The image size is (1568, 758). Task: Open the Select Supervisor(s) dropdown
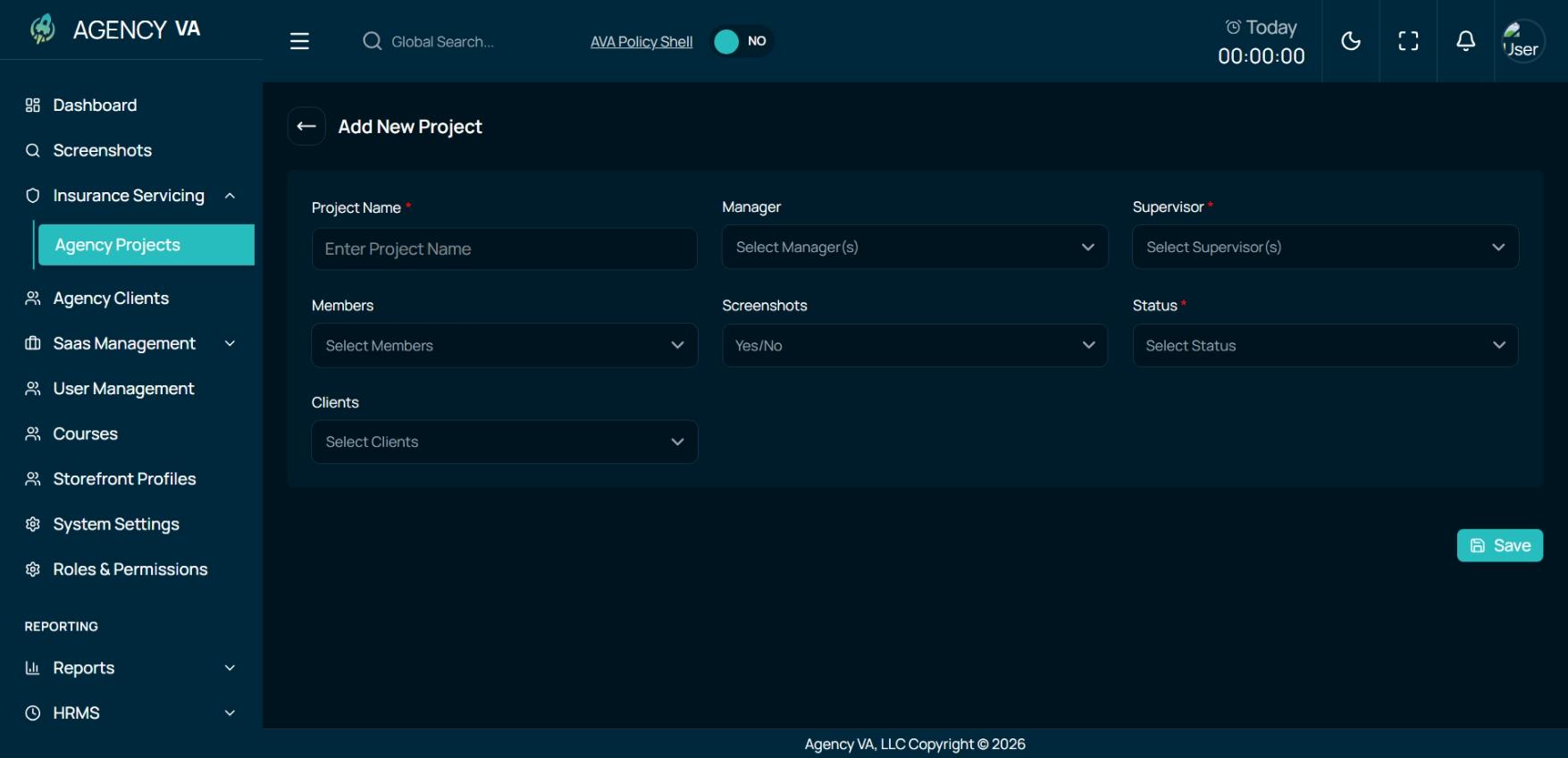[x=1326, y=247]
